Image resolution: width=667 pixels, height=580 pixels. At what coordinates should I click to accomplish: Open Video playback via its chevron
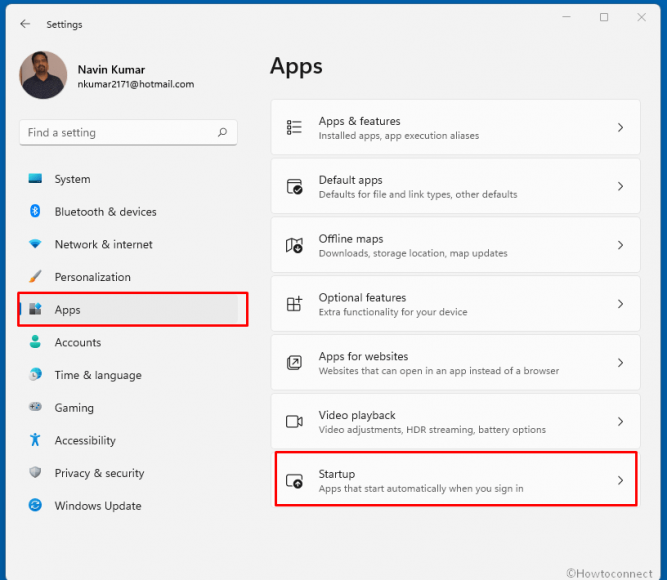(620, 421)
